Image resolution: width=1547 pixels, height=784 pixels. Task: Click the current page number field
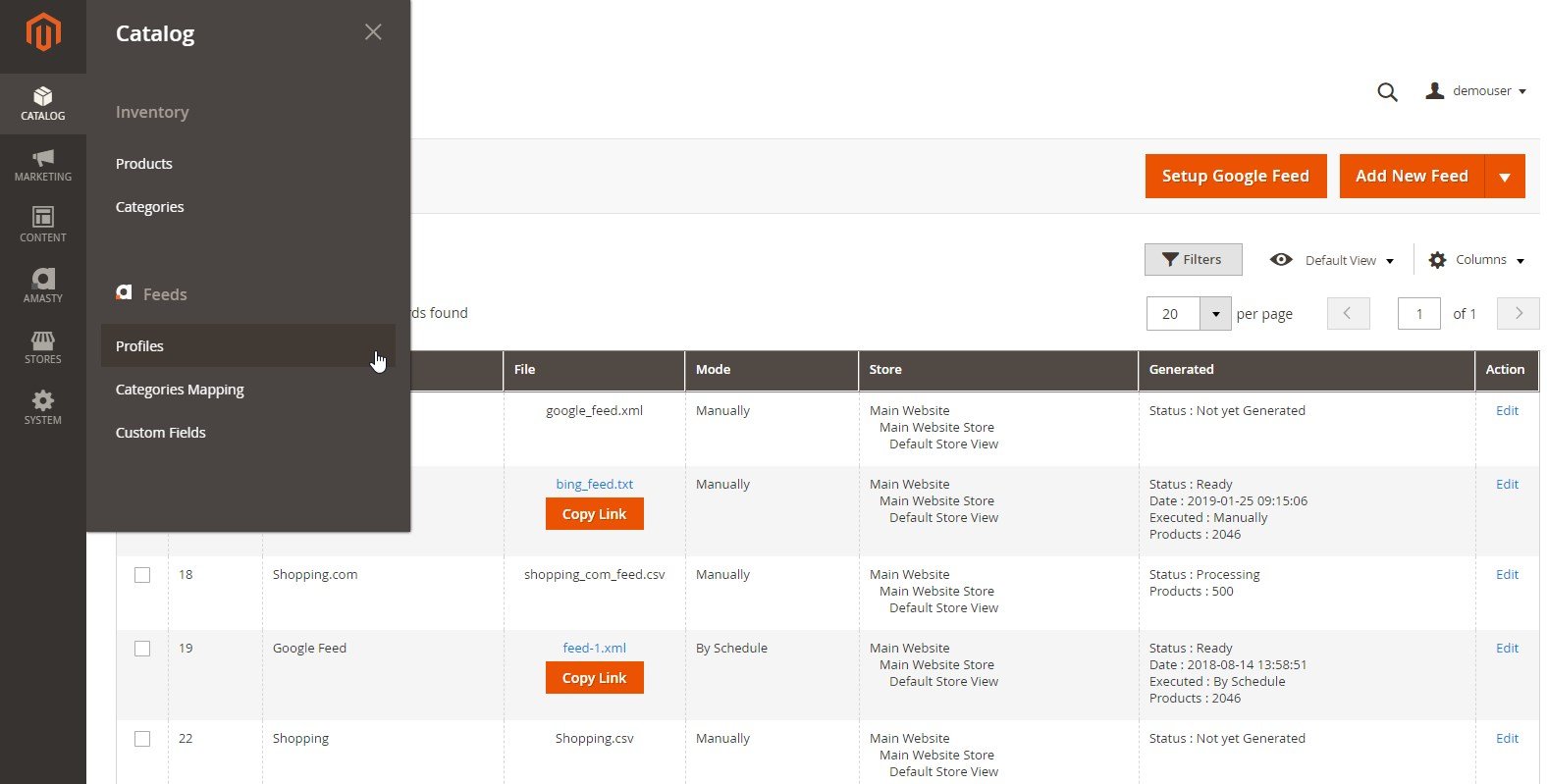click(x=1418, y=314)
